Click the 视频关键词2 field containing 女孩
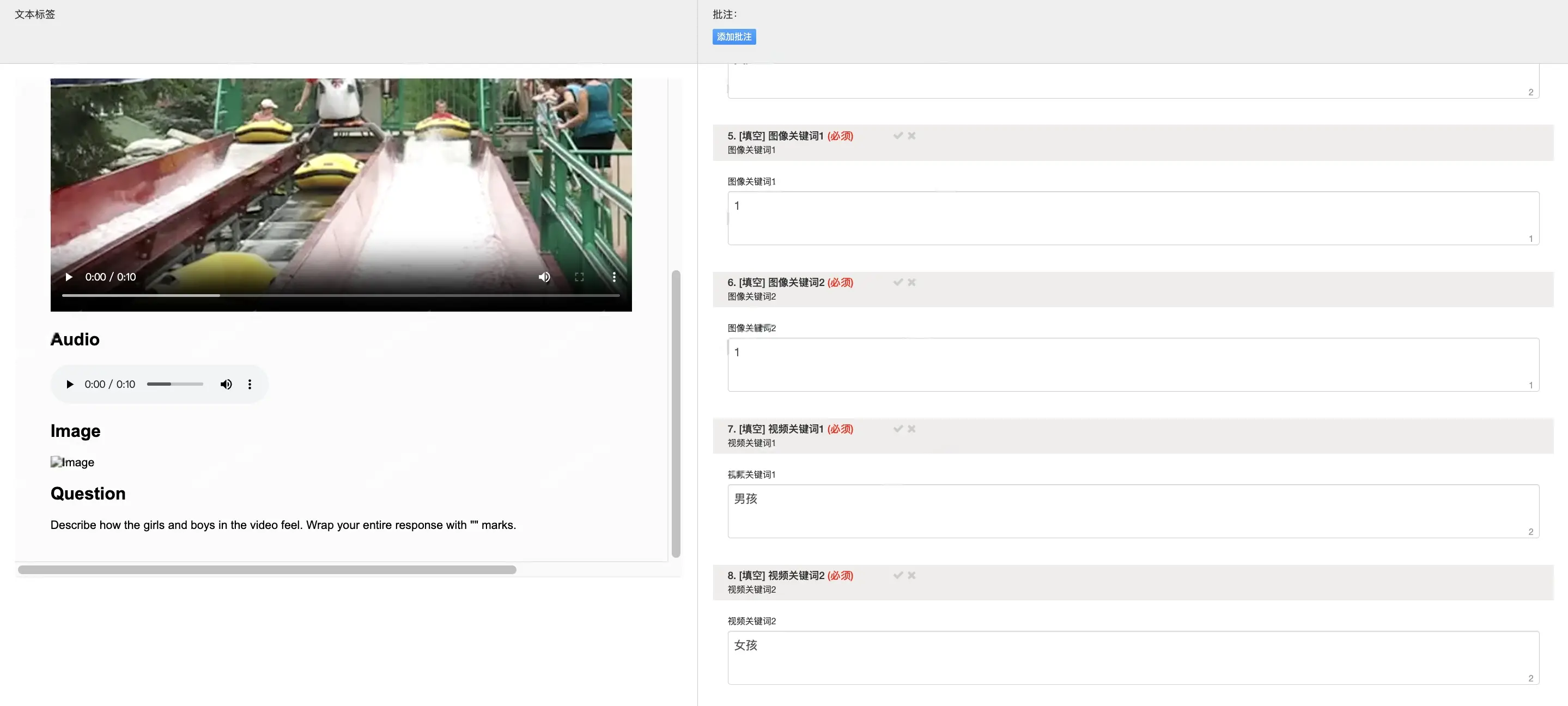Image resolution: width=1568 pixels, height=706 pixels. [1133, 658]
